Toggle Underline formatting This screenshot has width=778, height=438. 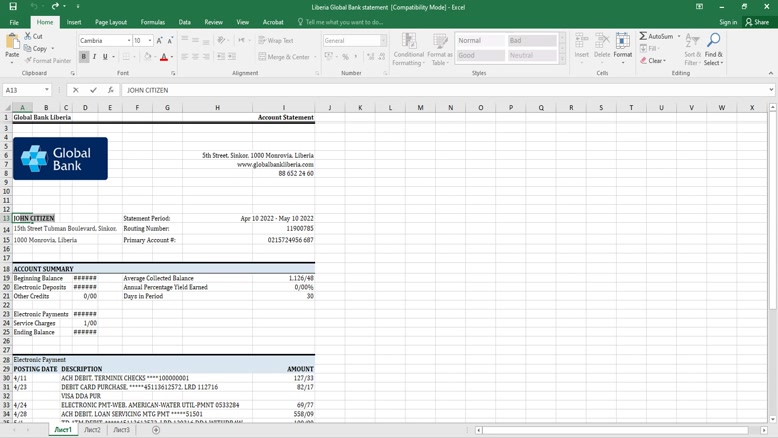point(105,57)
